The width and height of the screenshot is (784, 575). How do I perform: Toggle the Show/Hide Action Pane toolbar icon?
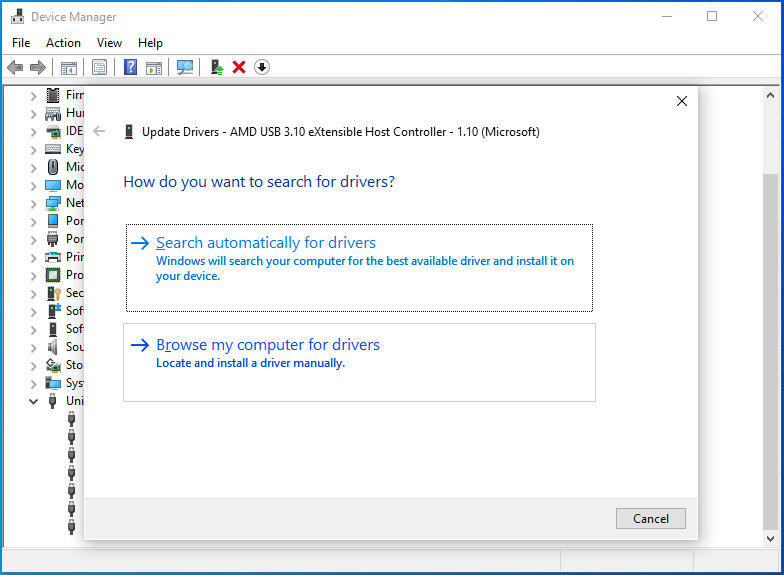click(x=154, y=68)
